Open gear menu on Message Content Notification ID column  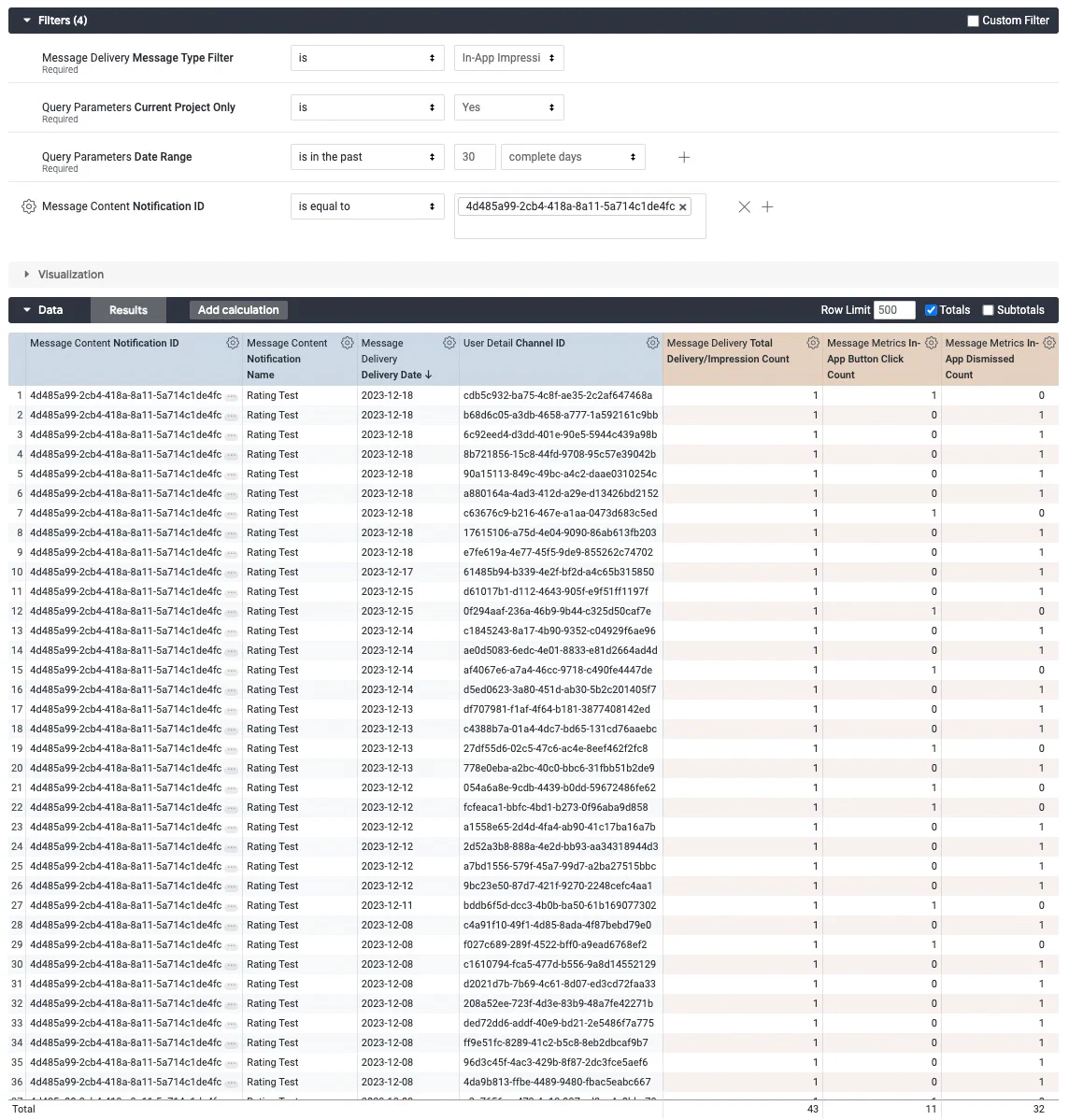[233, 343]
